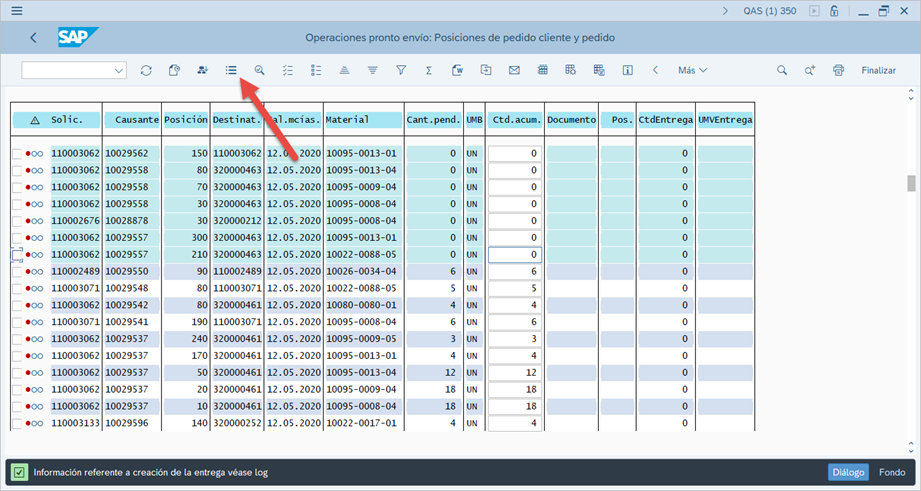Tick row checkbox for Causante 10029550
This screenshot has width=921, height=491.
pos(17,272)
